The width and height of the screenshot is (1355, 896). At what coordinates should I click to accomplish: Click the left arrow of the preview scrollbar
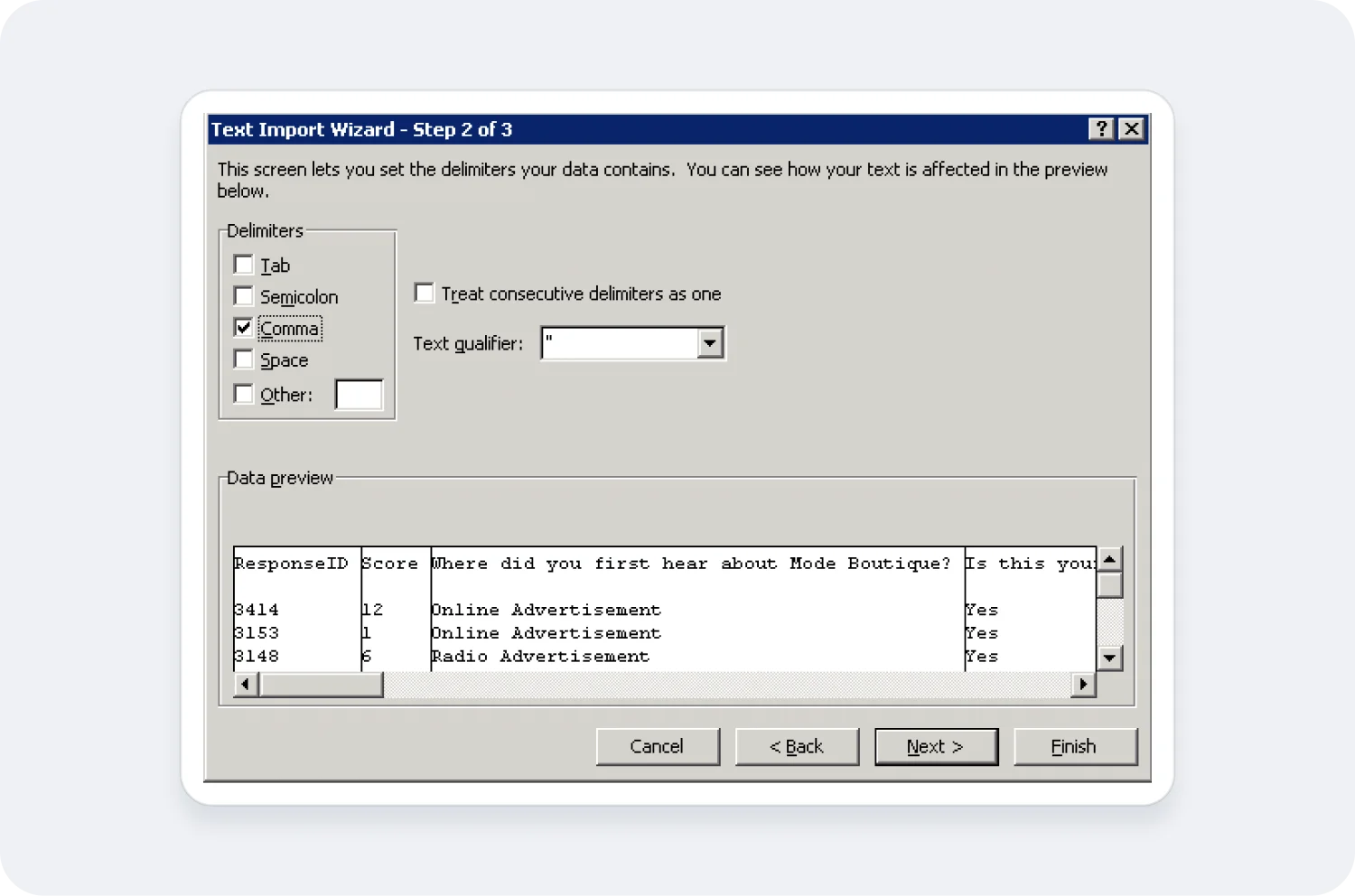pyautogui.click(x=245, y=684)
